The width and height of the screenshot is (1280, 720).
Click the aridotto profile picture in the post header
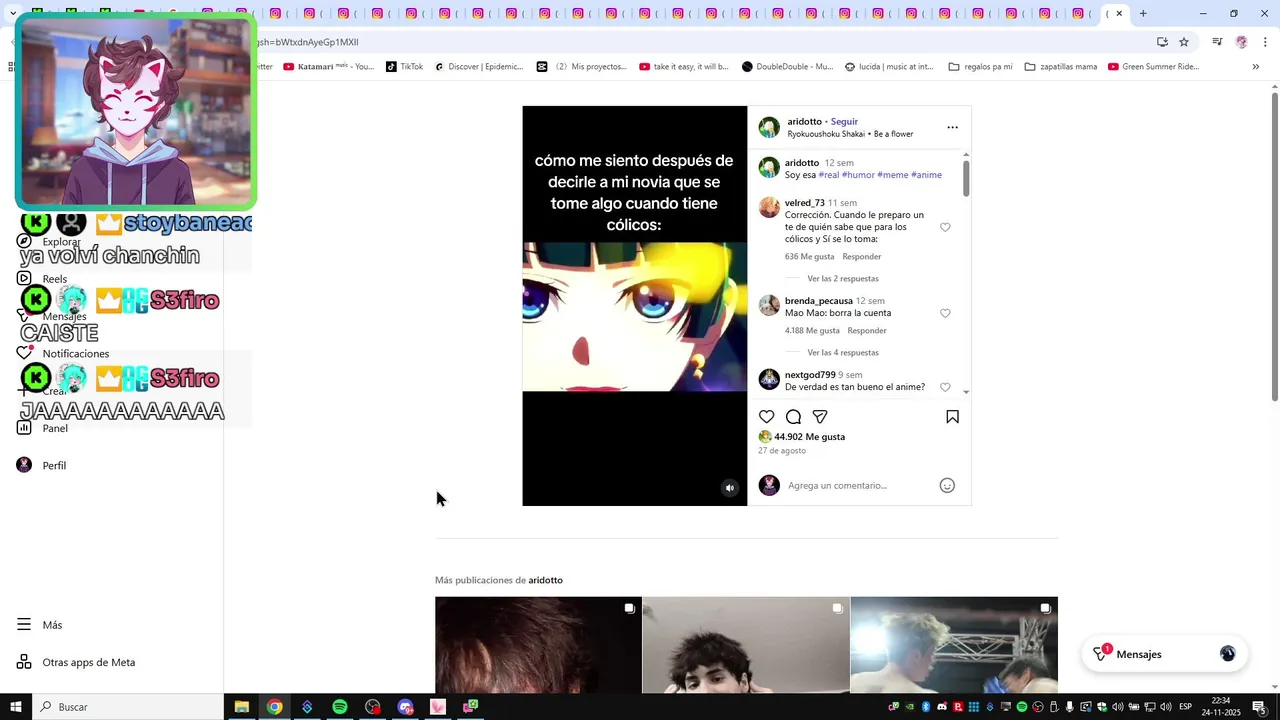pyautogui.click(x=769, y=127)
